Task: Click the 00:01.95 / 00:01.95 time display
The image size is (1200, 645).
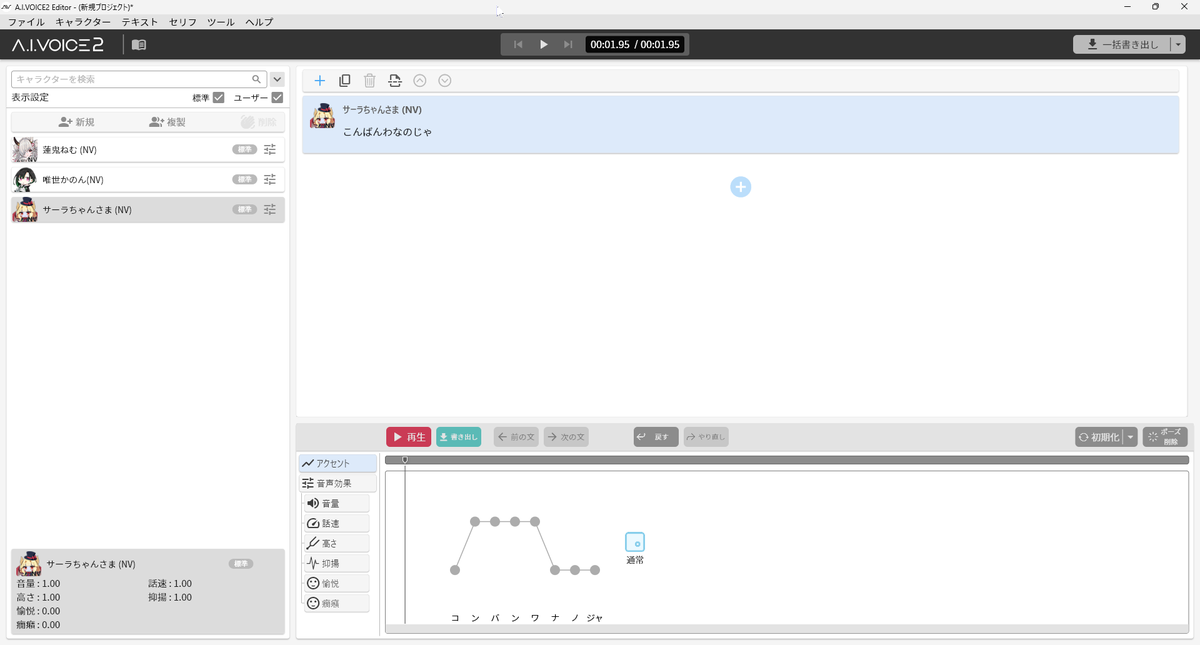Action: pos(634,44)
